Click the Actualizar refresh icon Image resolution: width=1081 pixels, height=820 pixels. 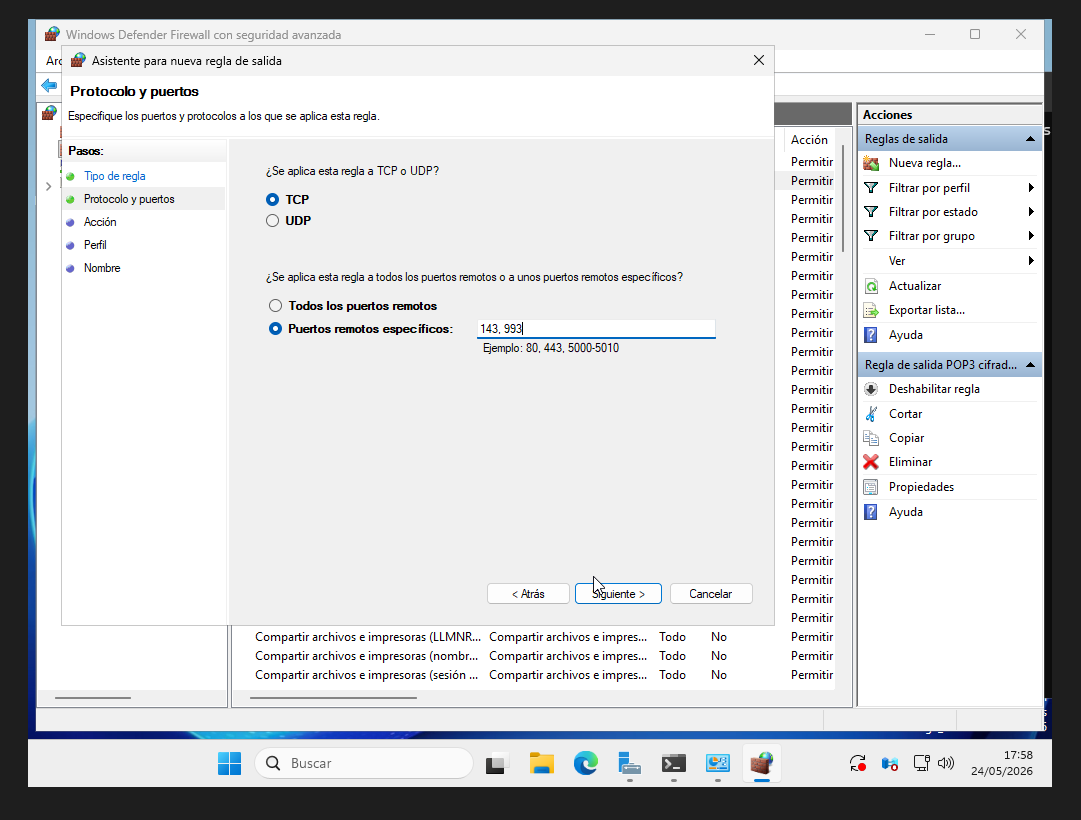click(871, 286)
